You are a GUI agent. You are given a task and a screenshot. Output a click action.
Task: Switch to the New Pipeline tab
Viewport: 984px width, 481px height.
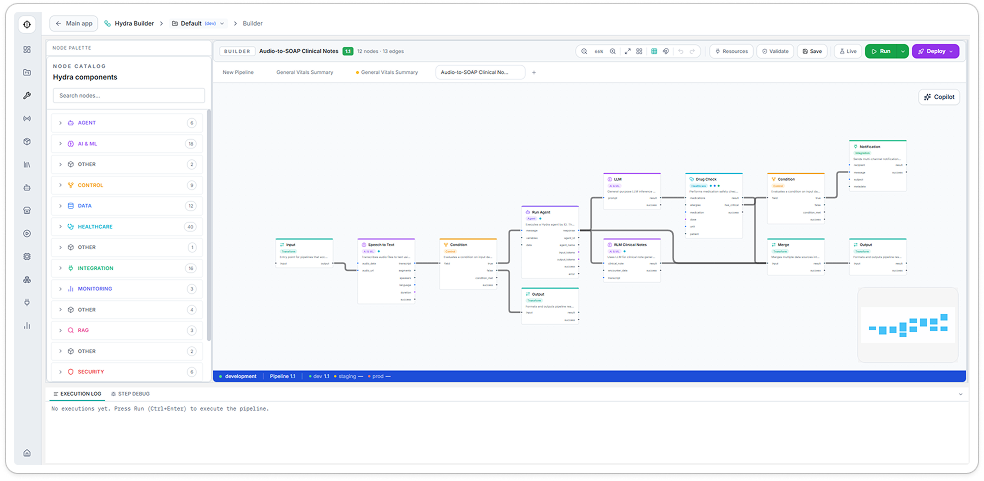click(x=238, y=72)
